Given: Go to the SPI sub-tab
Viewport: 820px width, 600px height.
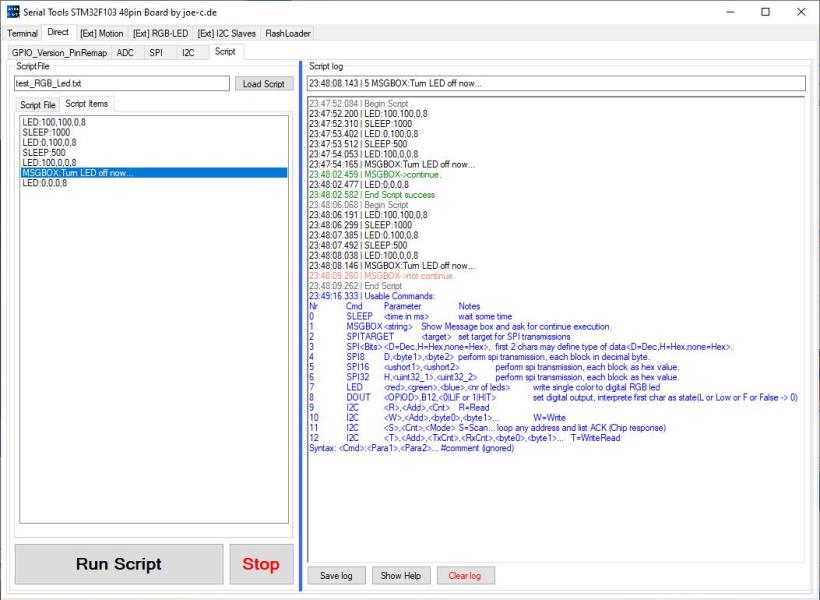Looking at the screenshot, I should pyautogui.click(x=156, y=51).
